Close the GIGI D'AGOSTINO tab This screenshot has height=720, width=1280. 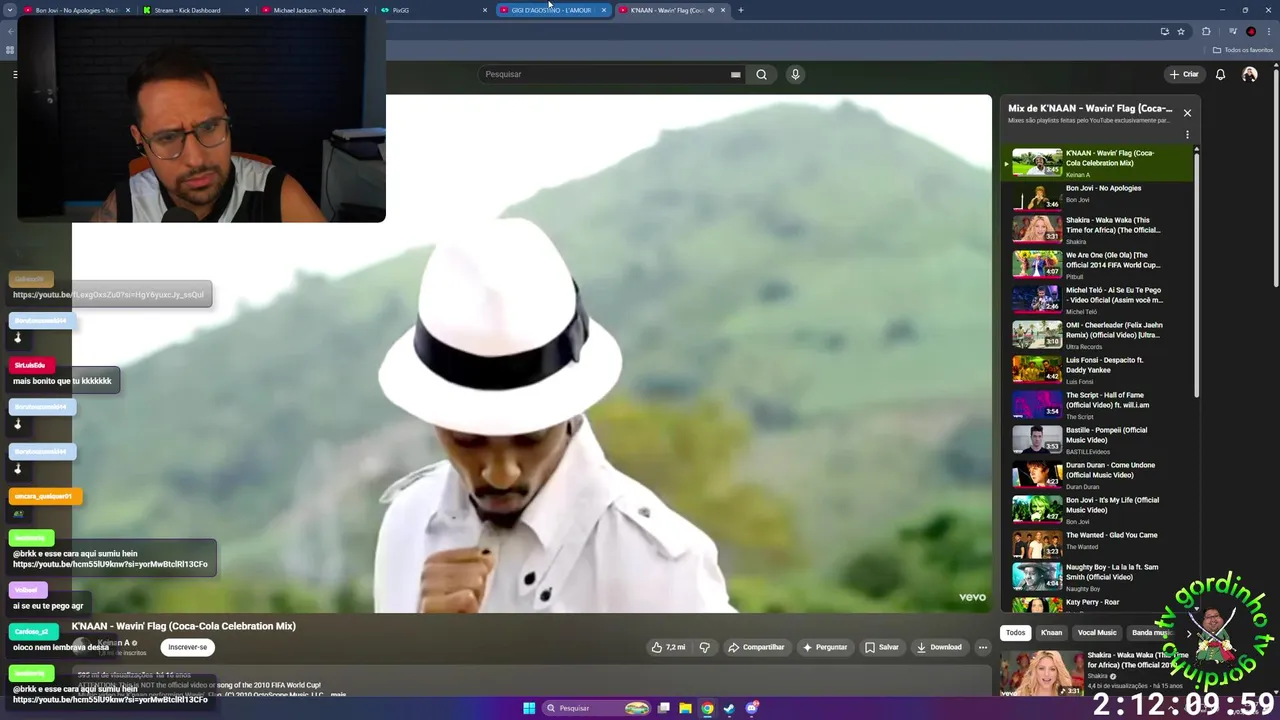coord(604,10)
